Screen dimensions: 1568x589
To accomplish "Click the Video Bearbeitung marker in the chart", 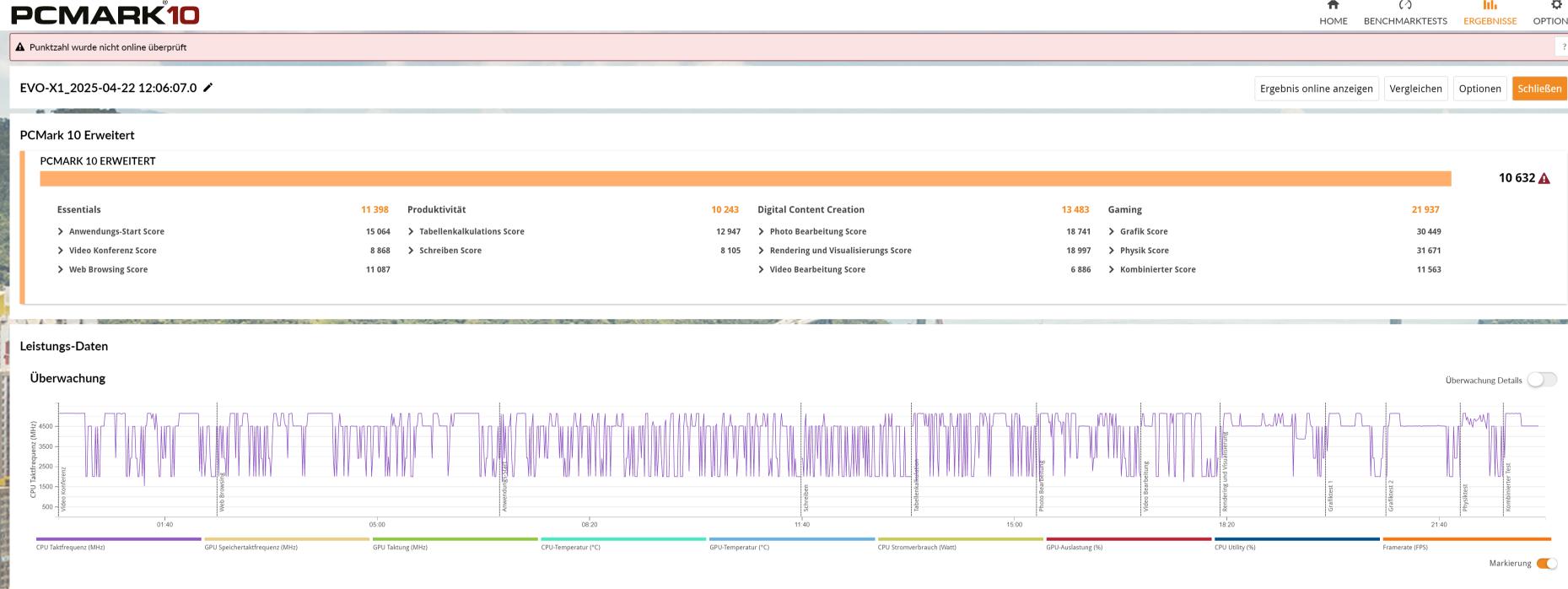I will point(1146,486).
